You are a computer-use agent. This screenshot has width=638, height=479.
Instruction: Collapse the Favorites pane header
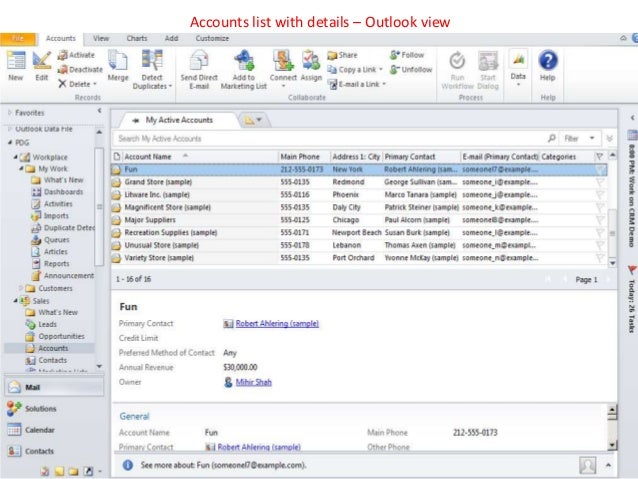pos(98,113)
